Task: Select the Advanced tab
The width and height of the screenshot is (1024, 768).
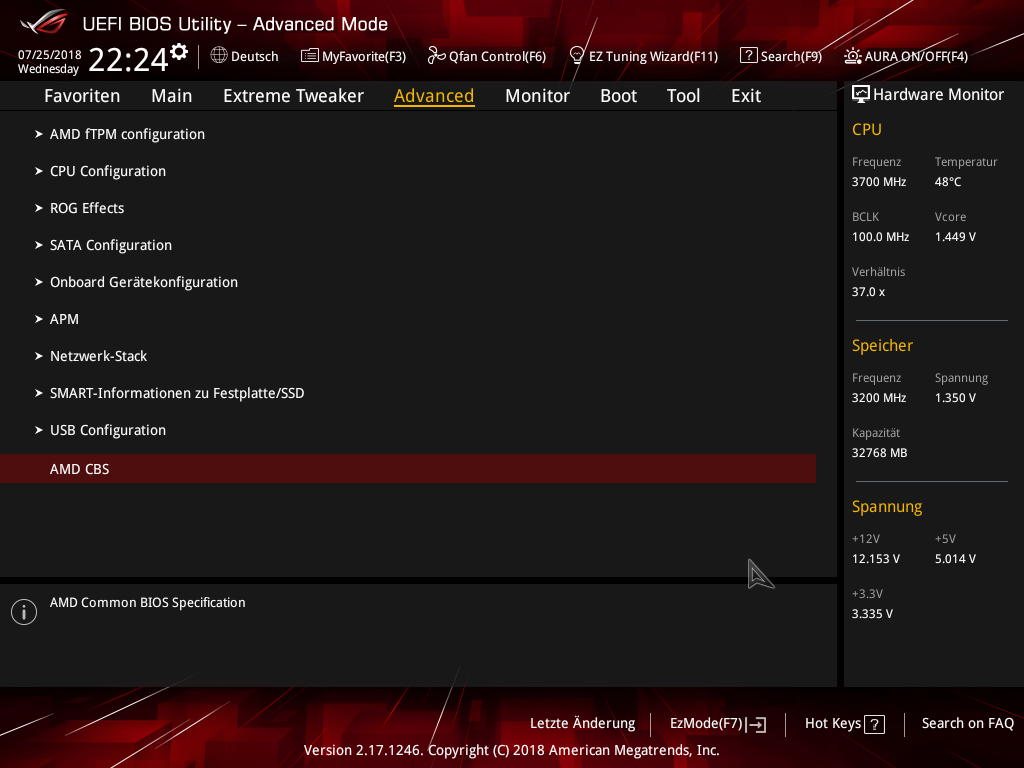Action: coord(434,96)
